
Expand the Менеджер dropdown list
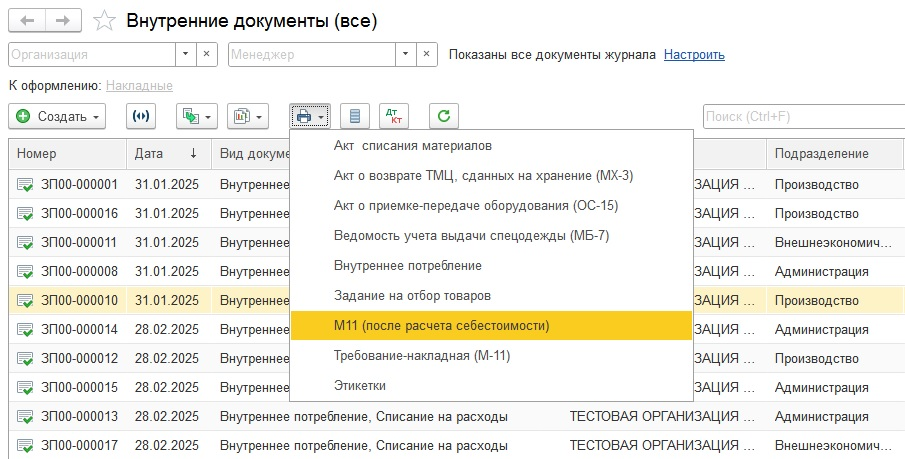pos(406,55)
